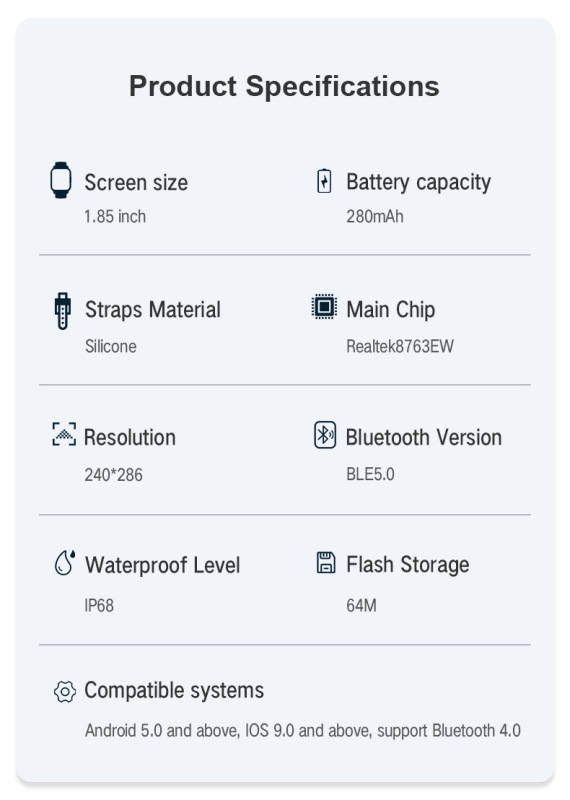The image size is (570, 800).
Task: Click the 240*286 resolution value
Action: [x=113, y=475]
